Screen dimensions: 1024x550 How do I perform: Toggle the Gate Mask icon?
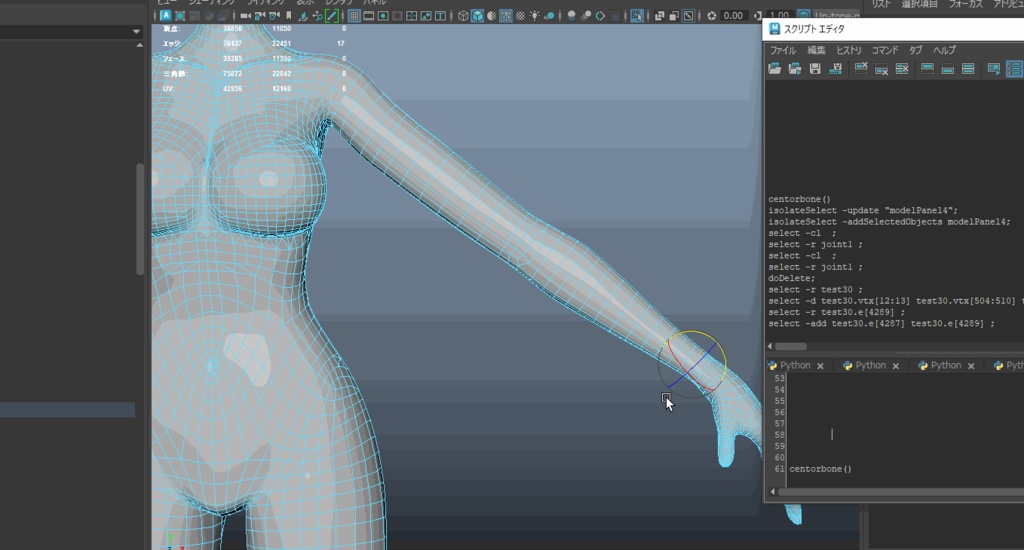[x=397, y=16]
